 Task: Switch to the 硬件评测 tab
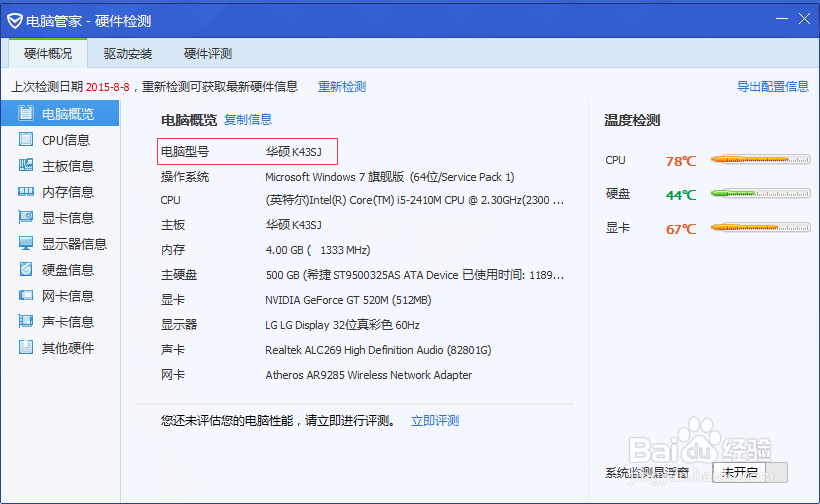208,53
